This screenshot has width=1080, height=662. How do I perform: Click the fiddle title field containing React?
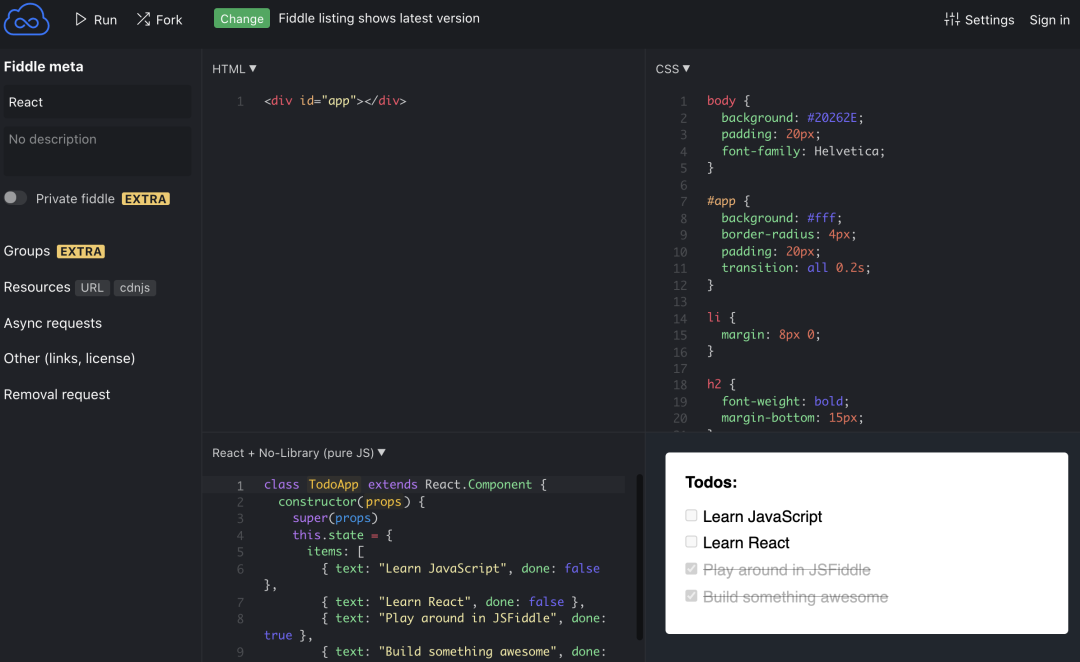(x=97, y=102)
